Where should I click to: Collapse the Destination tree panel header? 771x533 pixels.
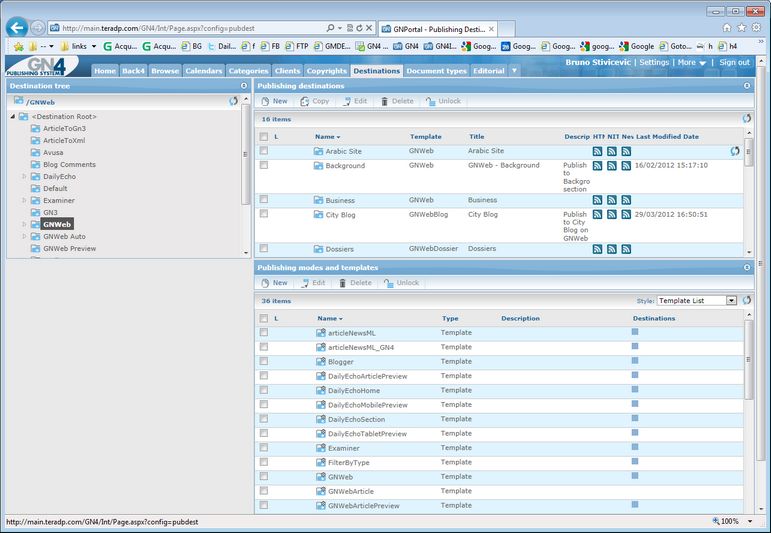coord(244,86)
